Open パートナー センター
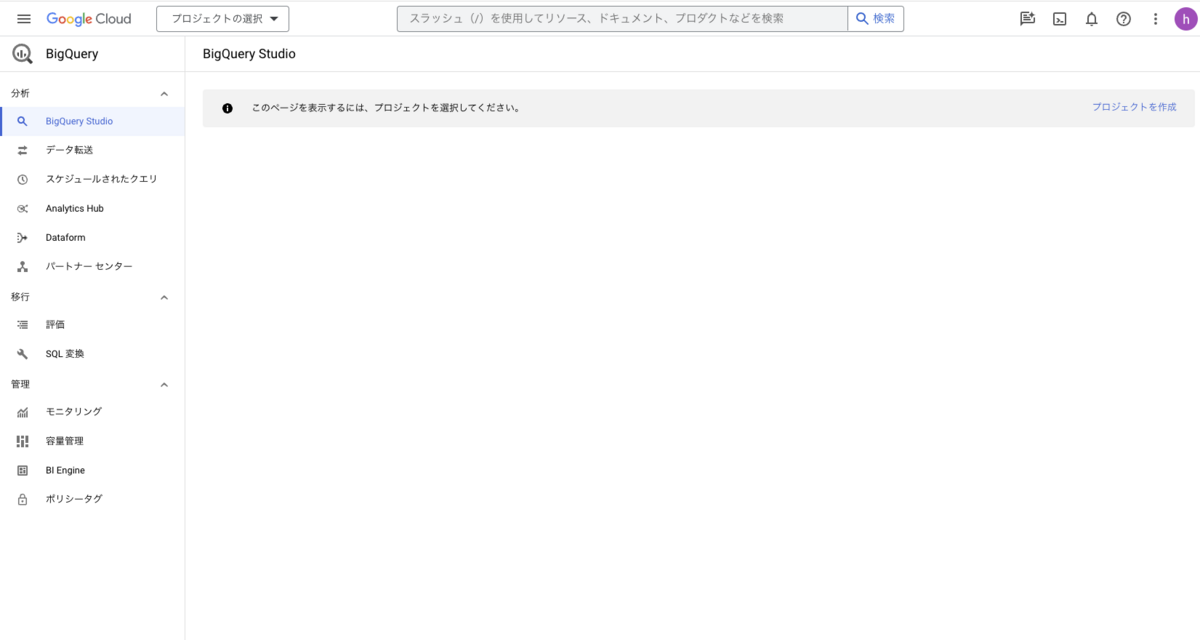Screen dimensions: 1200x640 (92, 266)
